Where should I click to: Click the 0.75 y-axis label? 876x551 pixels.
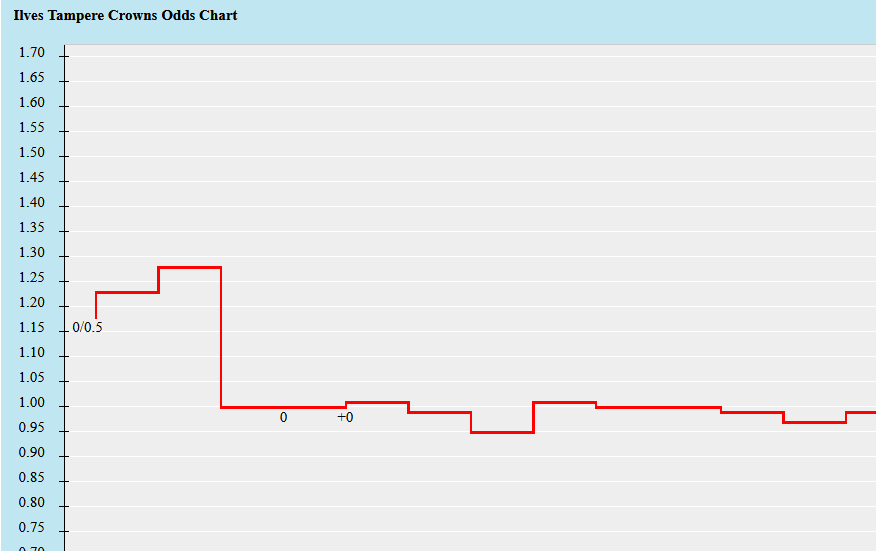(31, 528)
